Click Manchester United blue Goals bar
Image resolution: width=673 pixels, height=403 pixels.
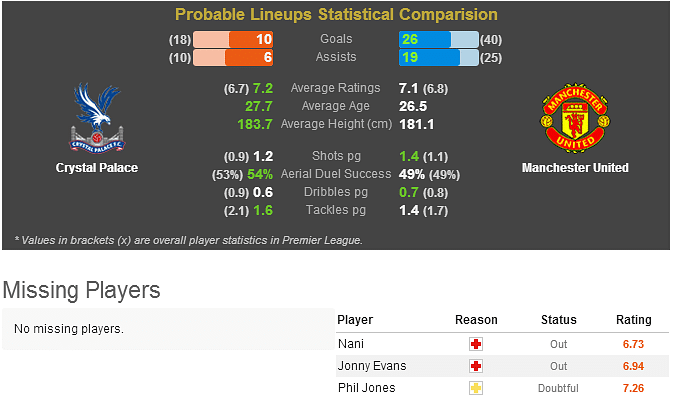pos(439,39)
